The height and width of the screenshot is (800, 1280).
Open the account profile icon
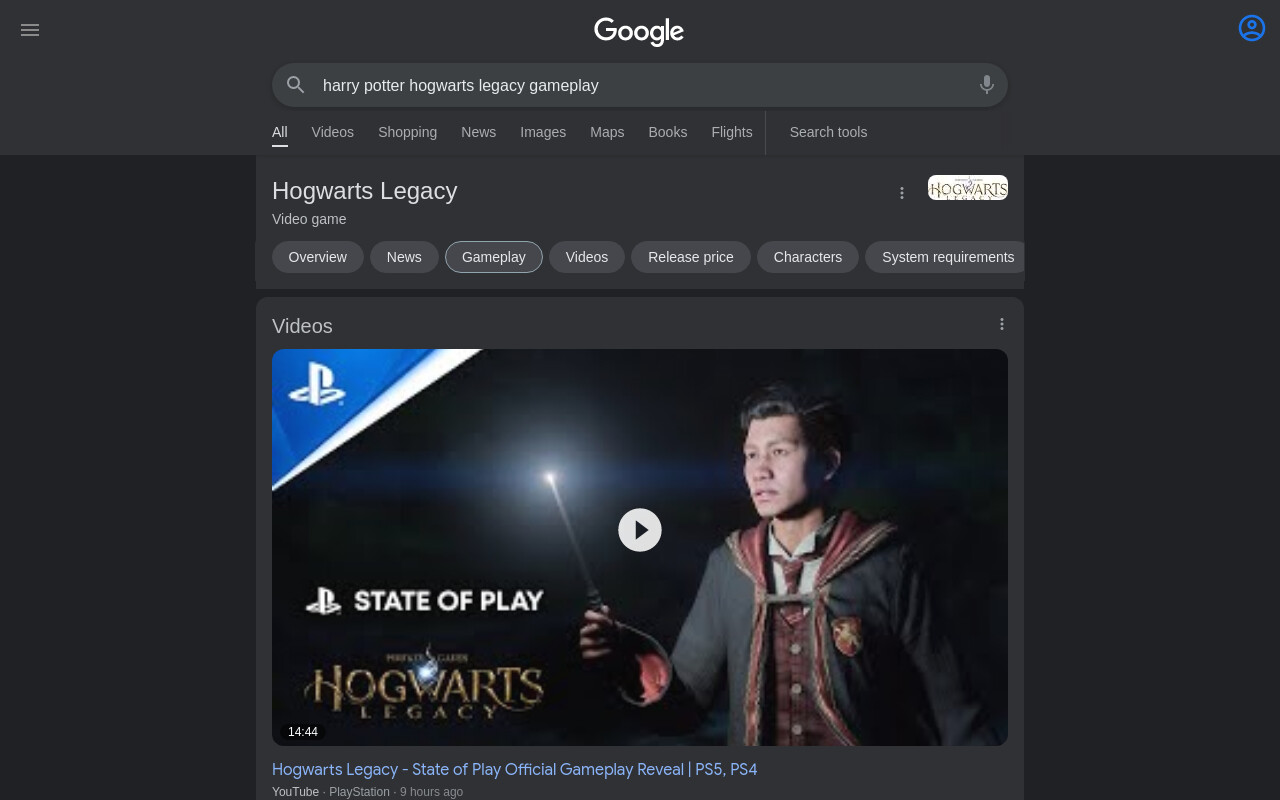tap(1252, 28)
